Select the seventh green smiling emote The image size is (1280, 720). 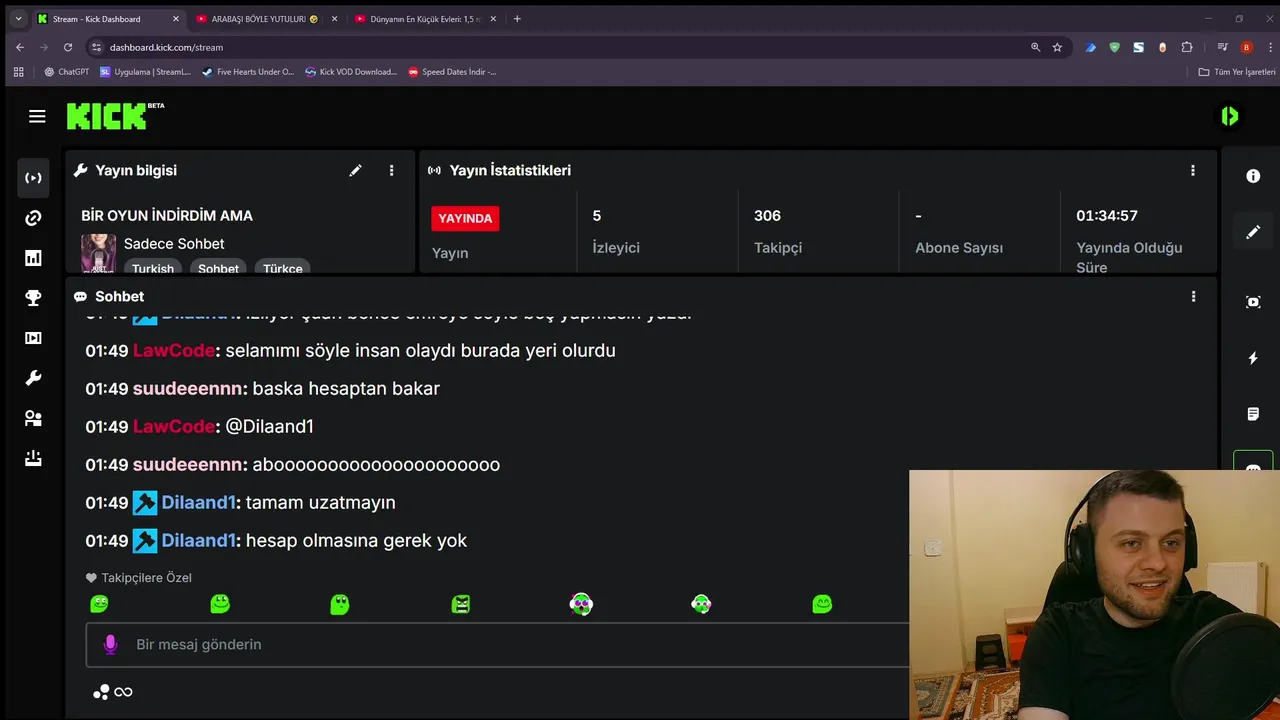(x=822, y=604)
